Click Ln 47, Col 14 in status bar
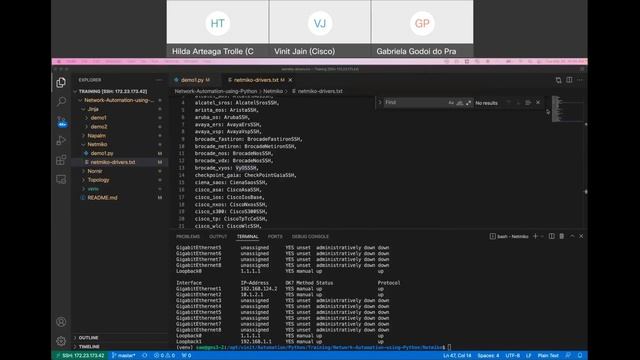This screenshot has width=640, height=360. click(457, 356)
